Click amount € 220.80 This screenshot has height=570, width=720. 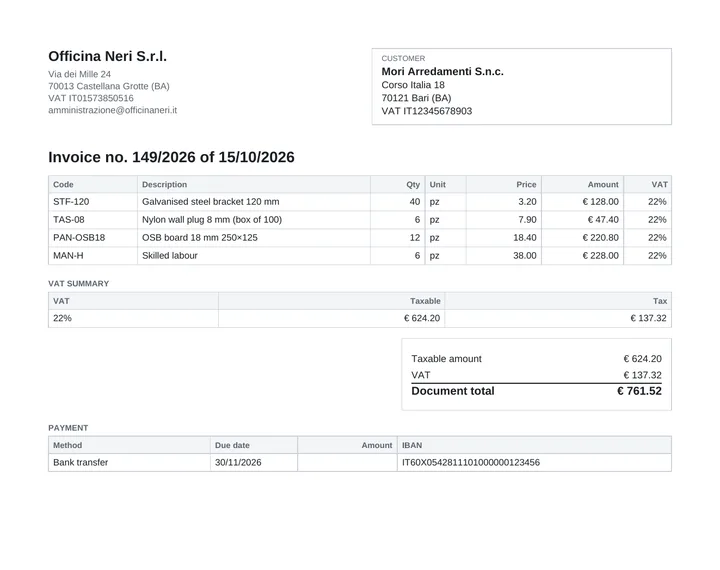click(x=601, y=237)
